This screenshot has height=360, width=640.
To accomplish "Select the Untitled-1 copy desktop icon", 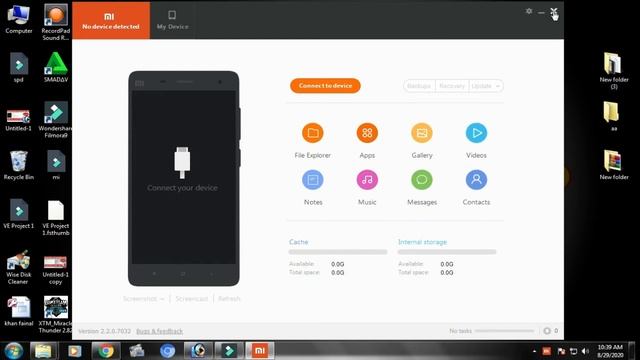I will click(x=56, y=270).
